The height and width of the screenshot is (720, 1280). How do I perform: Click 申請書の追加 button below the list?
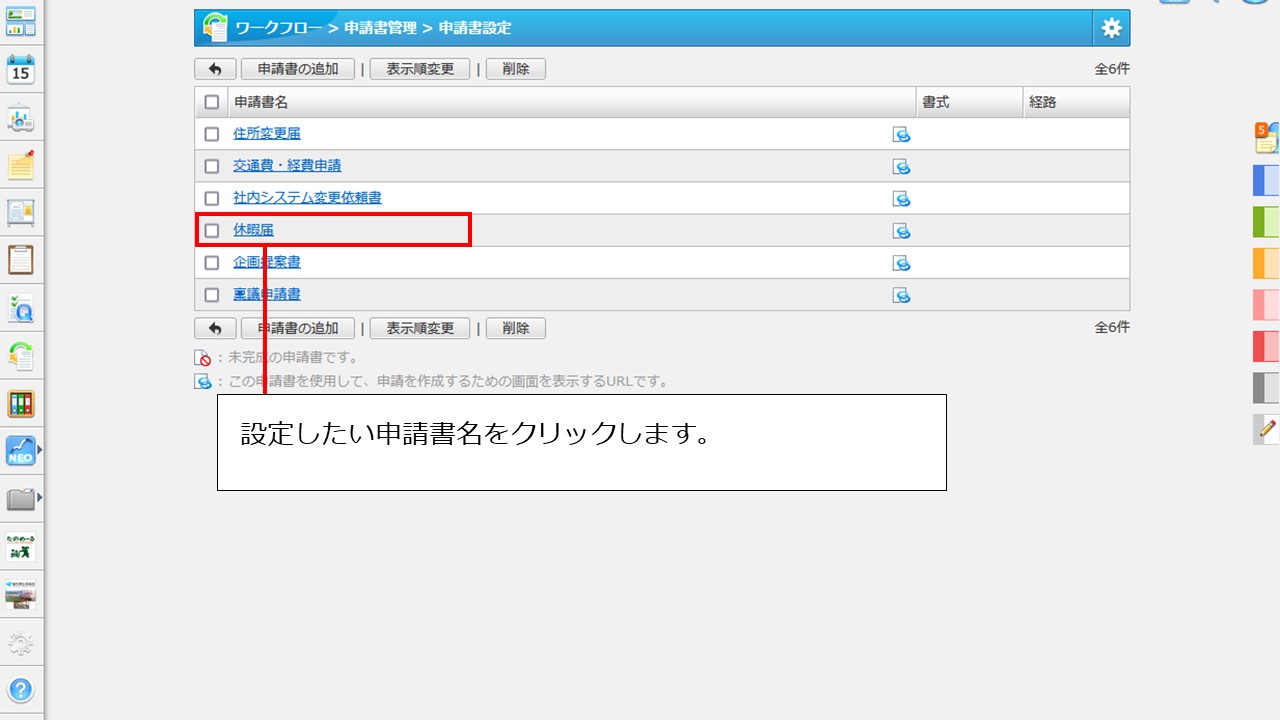pos(298,328)
